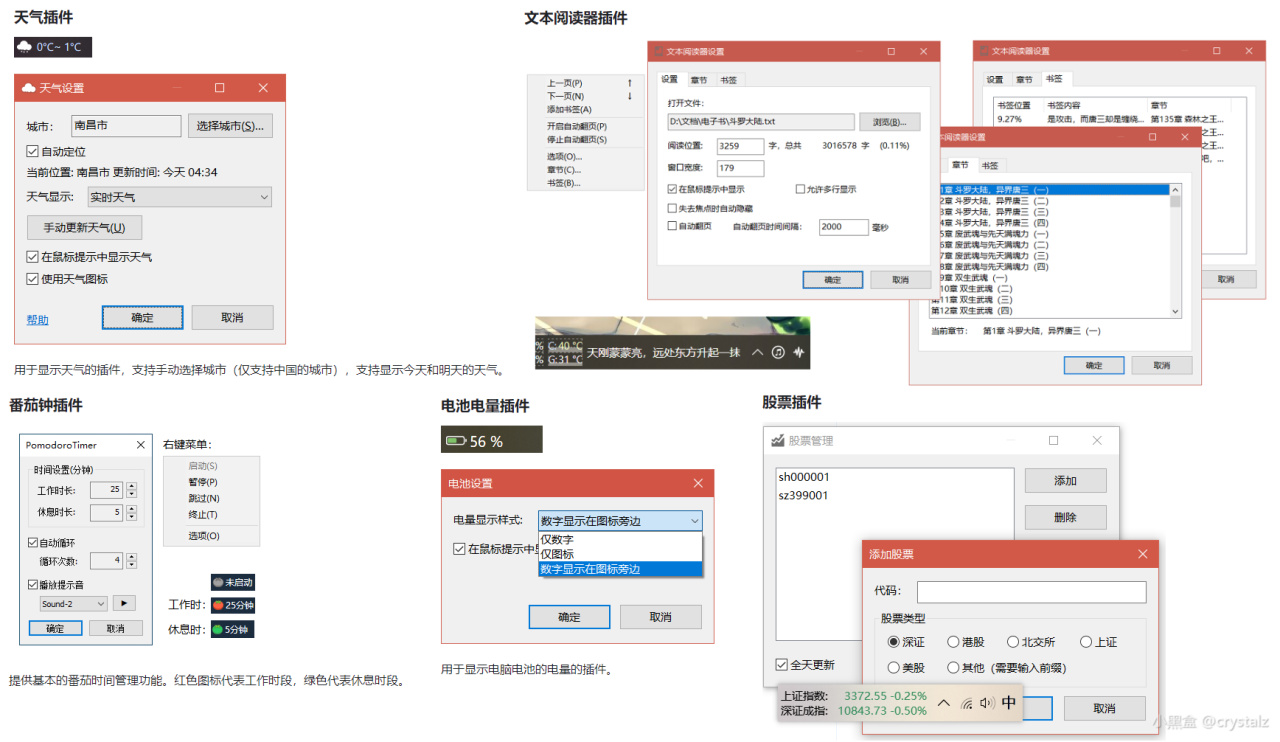This screenshot has width=1280, height=742.
Task: Click the music note tray icon
Action: pos(778,352)
